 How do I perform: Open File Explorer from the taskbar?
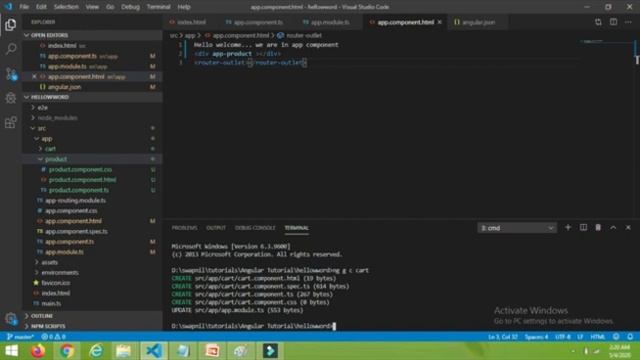click(x=124, y=351)
